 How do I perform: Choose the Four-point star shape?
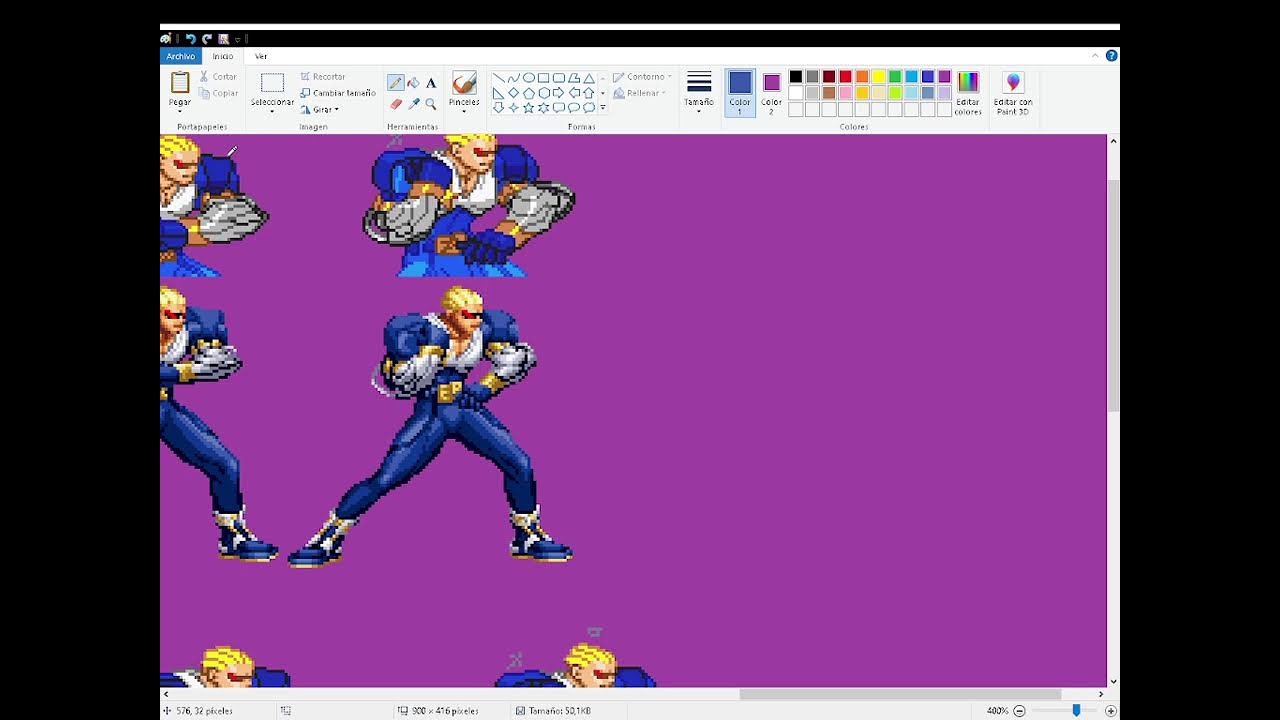point(513,108)
